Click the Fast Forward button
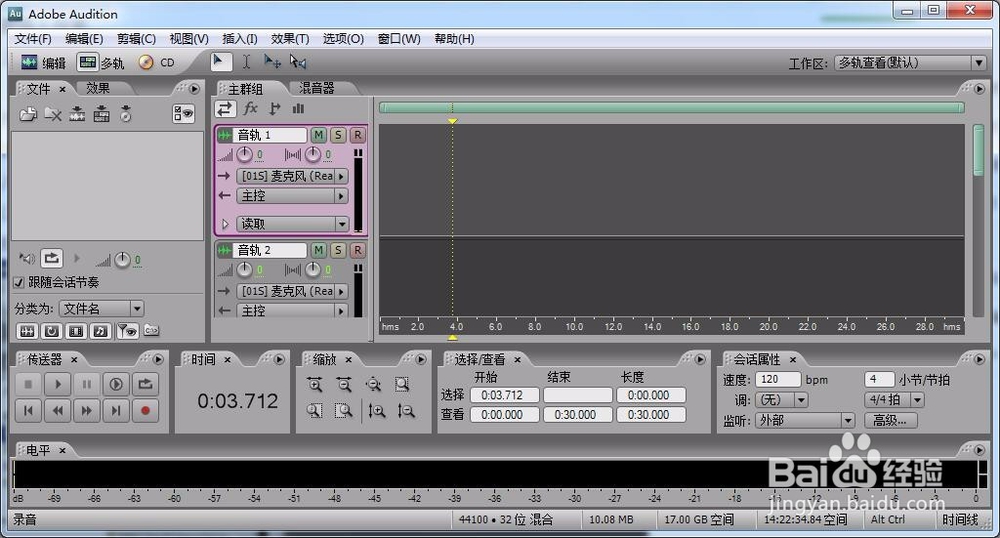1000x538 pixels. 87,411
